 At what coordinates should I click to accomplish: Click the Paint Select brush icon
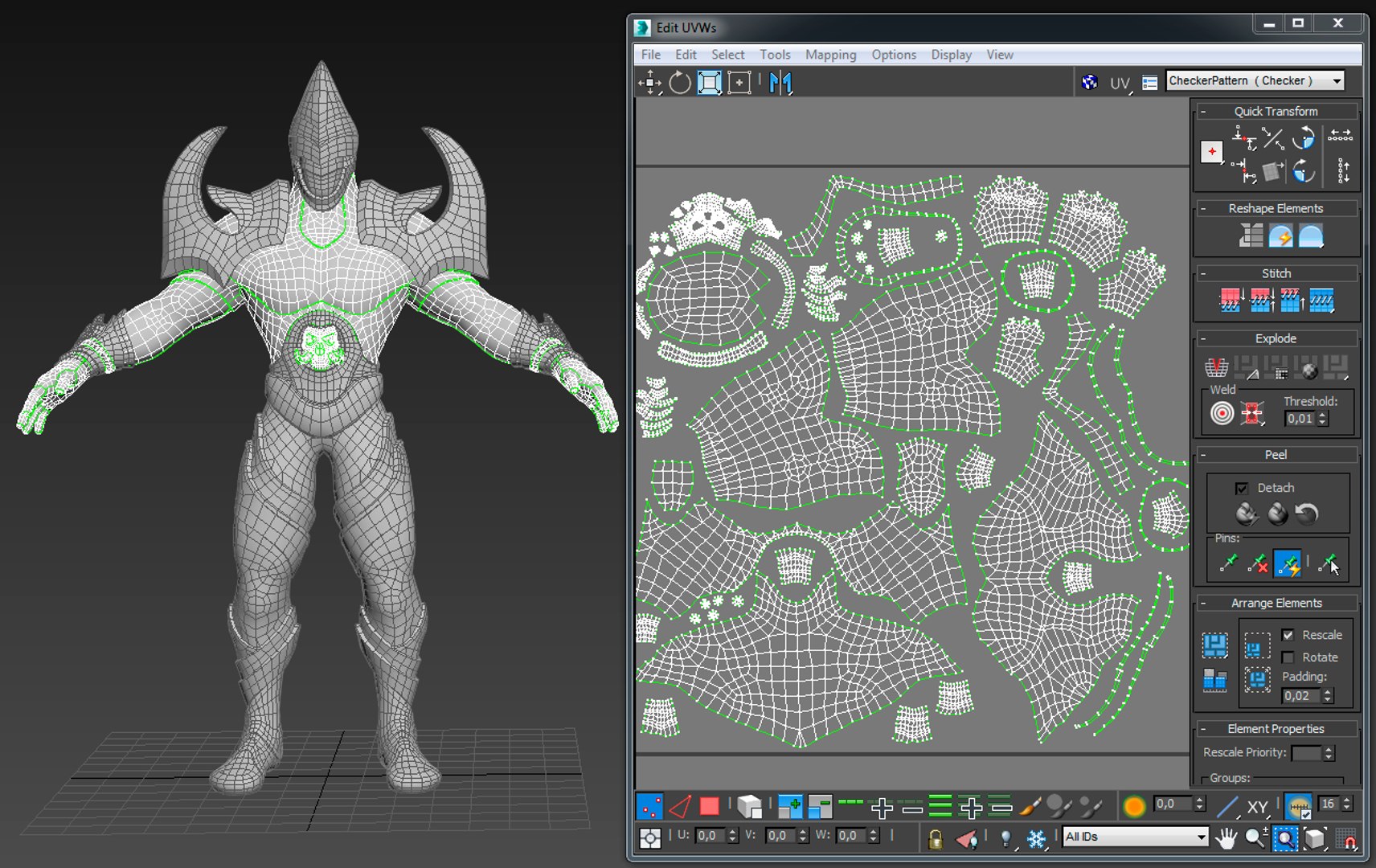[1030, 806]
